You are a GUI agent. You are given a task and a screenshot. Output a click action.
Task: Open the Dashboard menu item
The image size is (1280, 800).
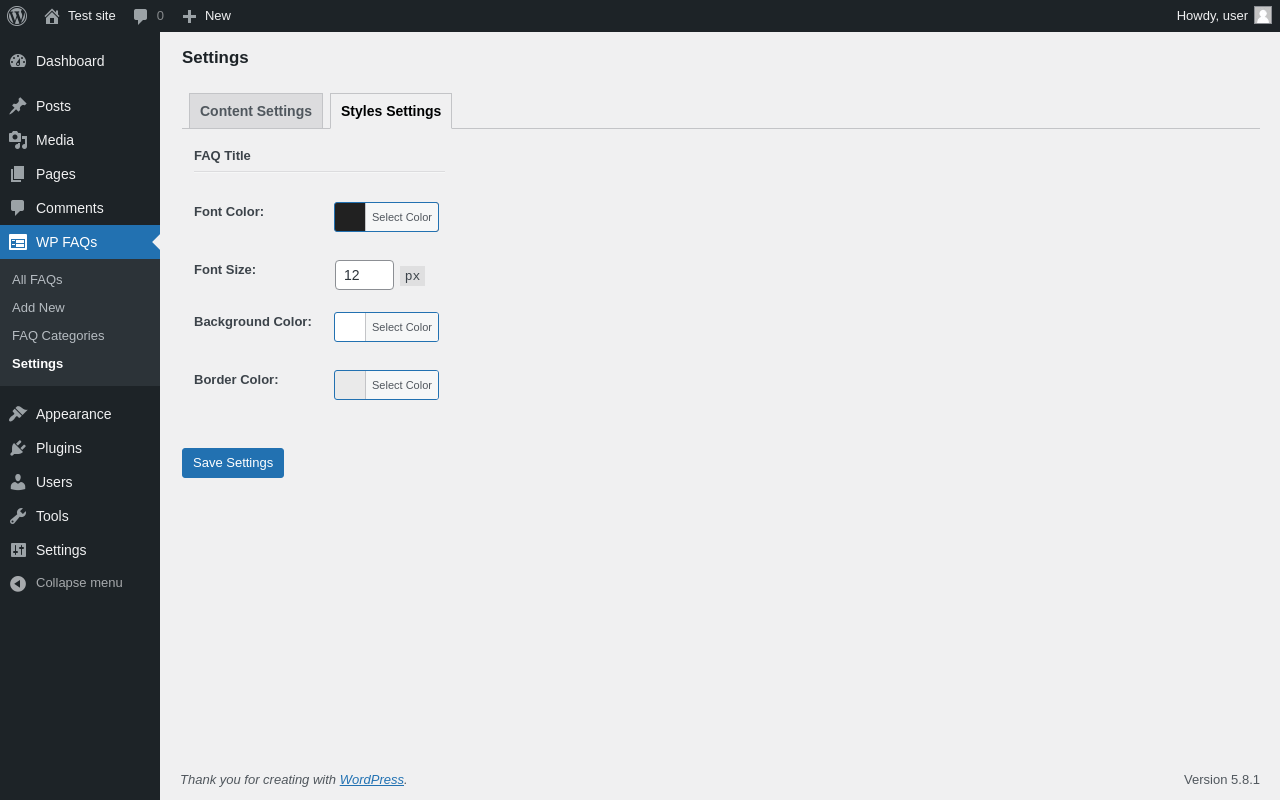click(80, 61)
